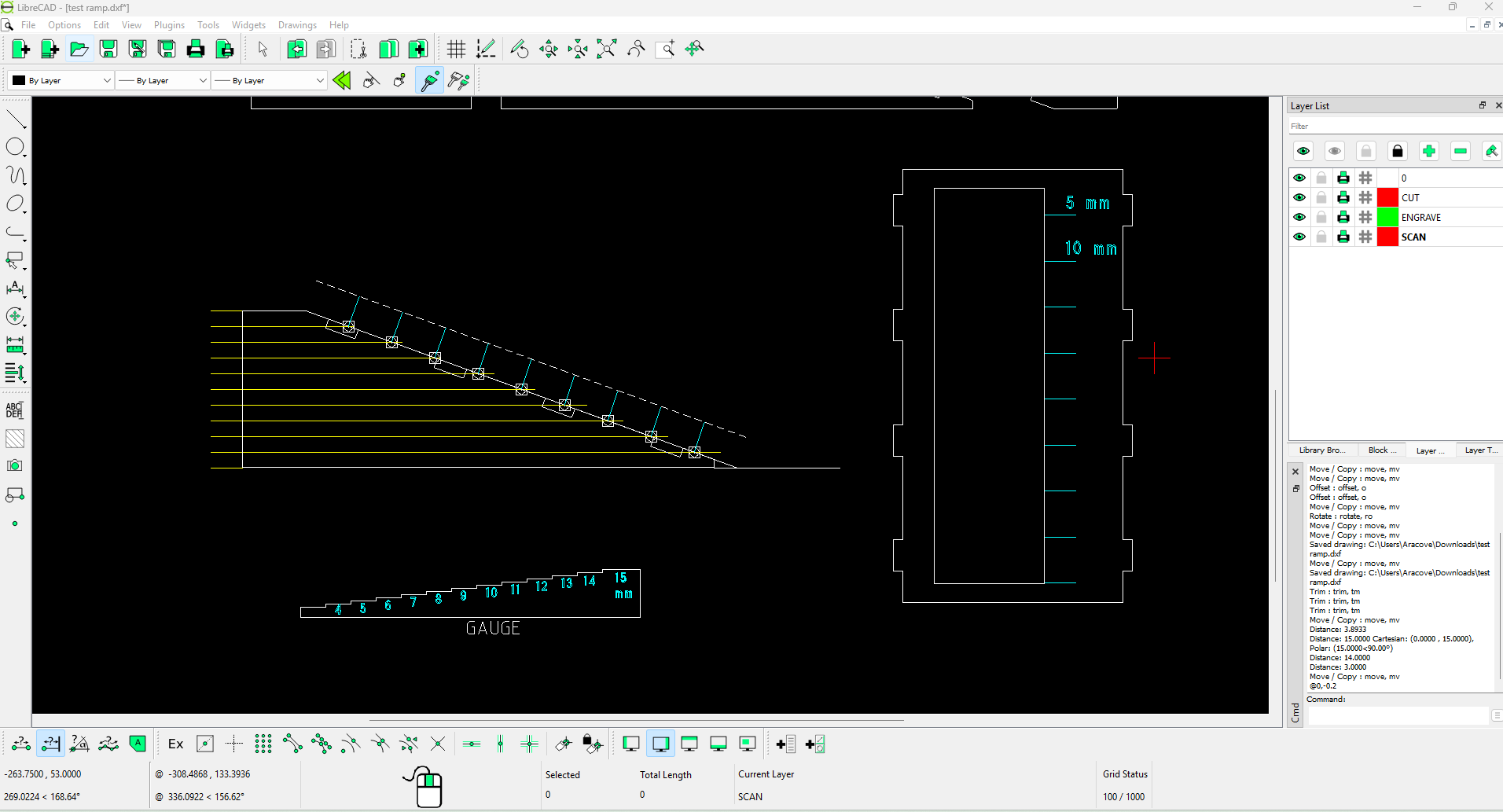Viewport: 1503px width, 812px height.
Task: Select the SCAN layer name
Action: 1413,237
